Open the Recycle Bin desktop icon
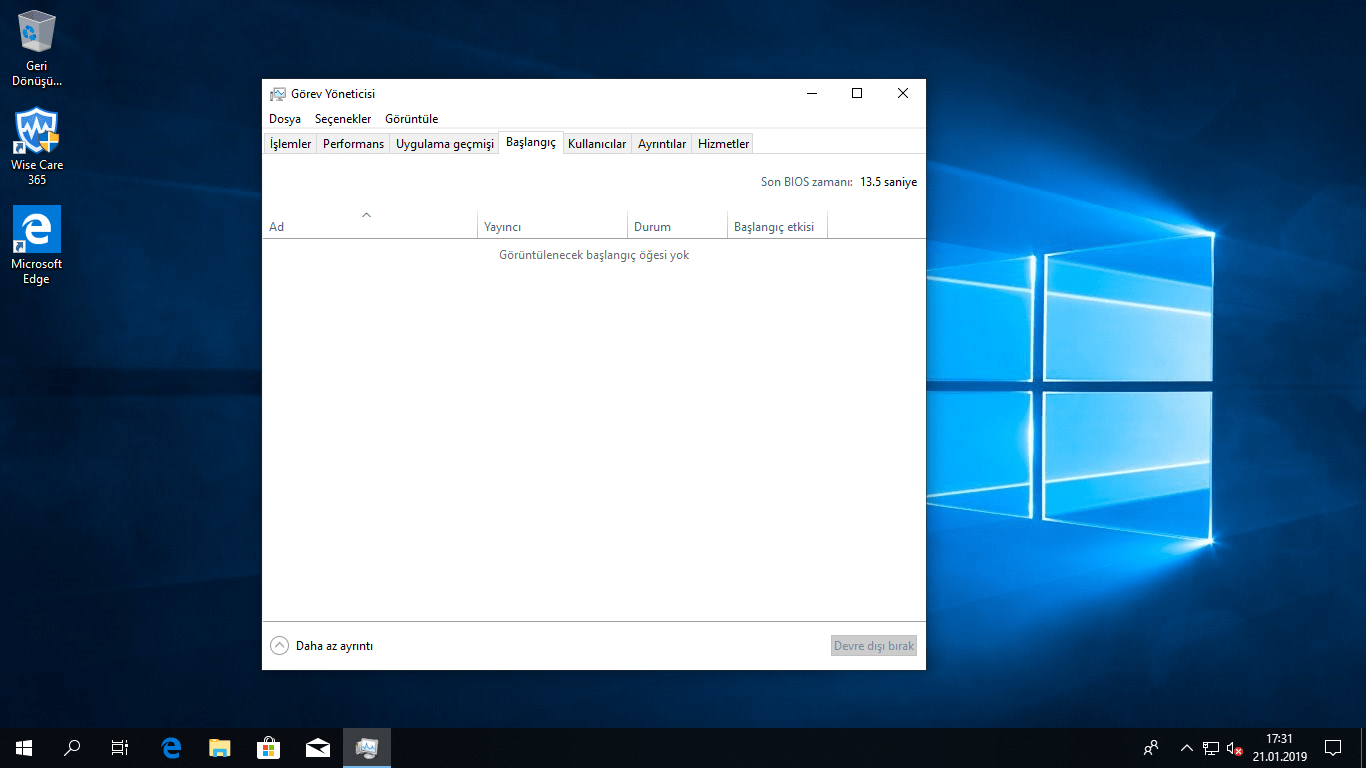 pyautogui.click(x=37, y=48)
